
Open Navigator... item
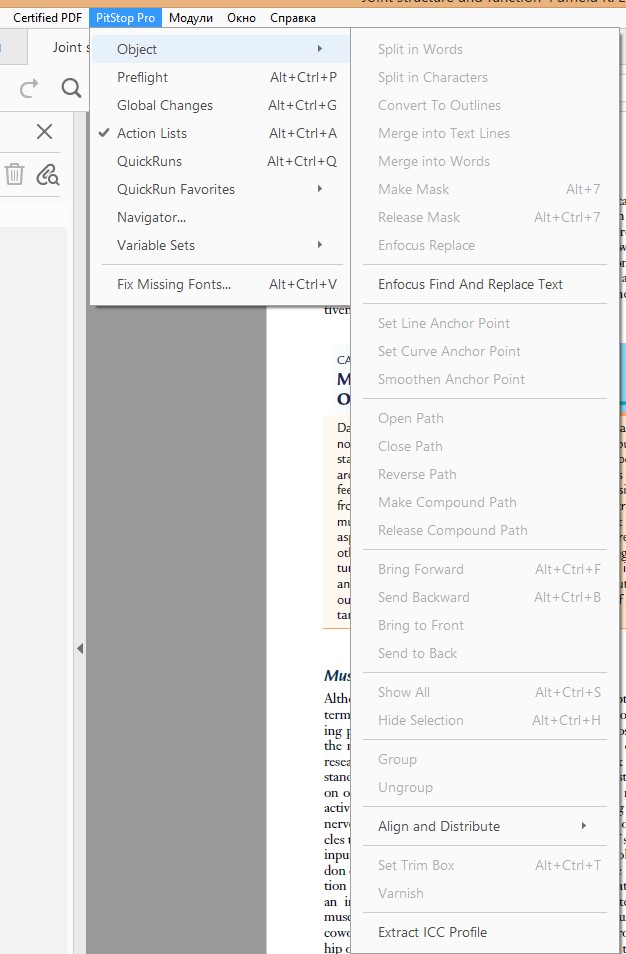(x=220, y=217)
